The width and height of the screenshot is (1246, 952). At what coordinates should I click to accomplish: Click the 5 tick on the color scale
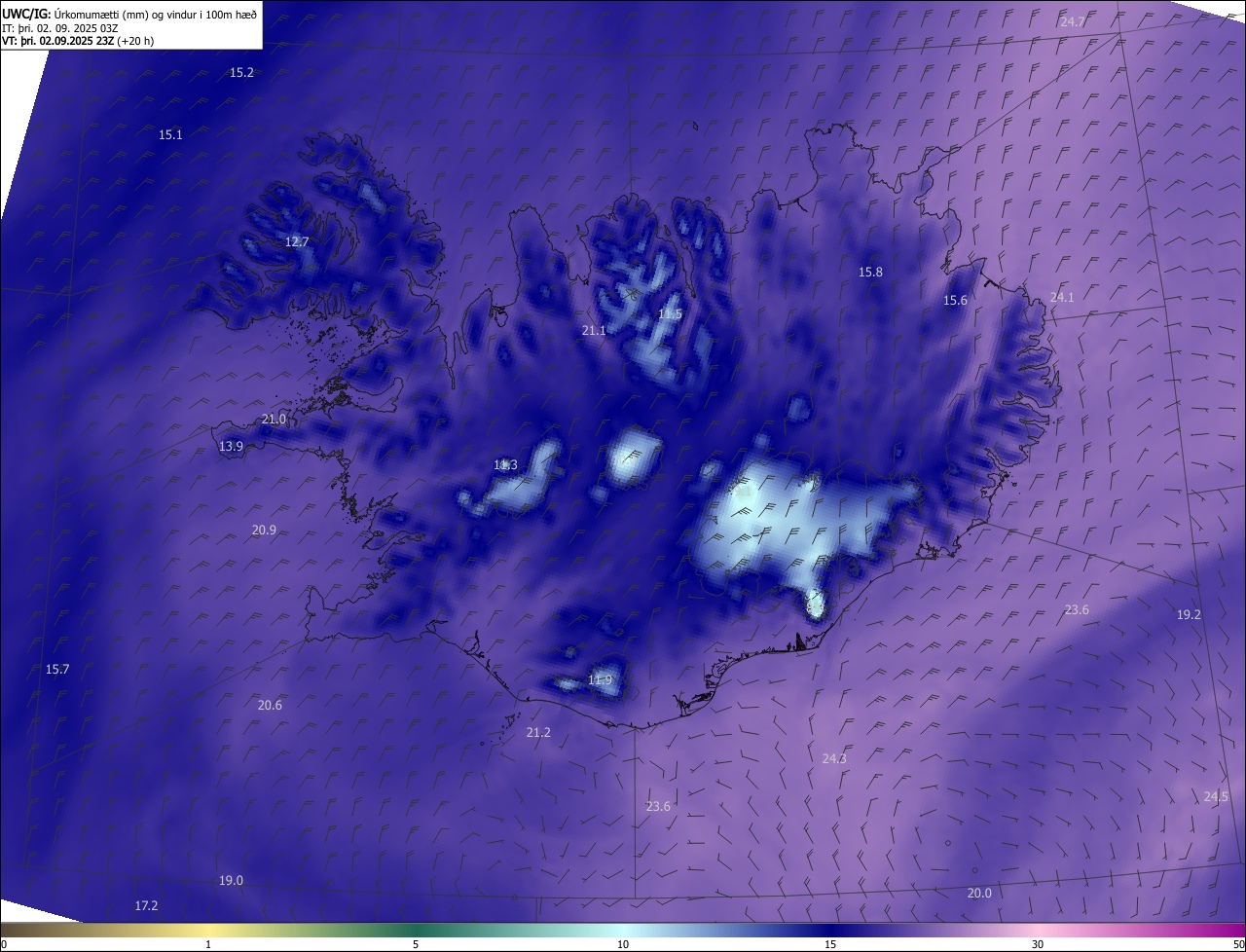pos(416,945)
